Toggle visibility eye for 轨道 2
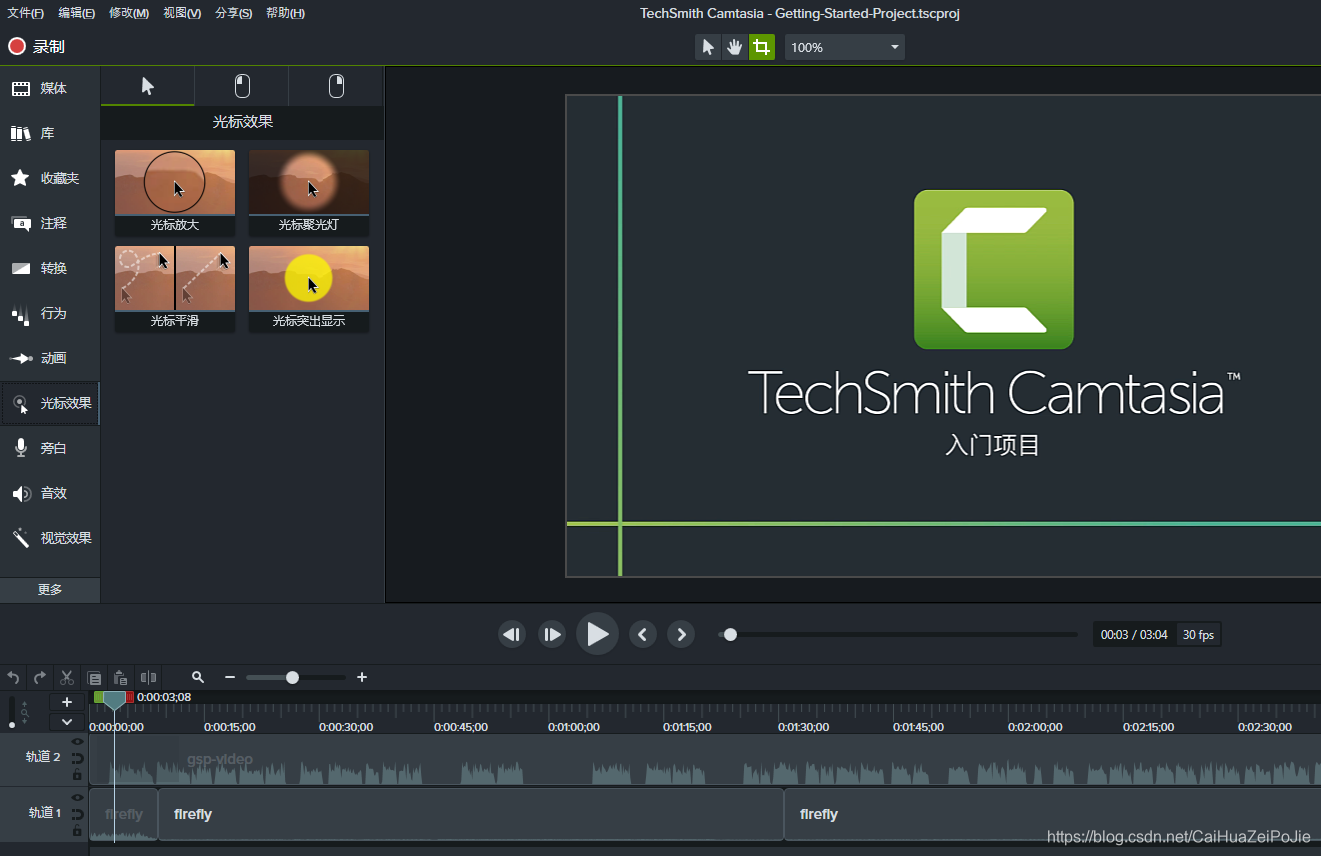The width and height of the screenshot is (1321, 856). 77,742
